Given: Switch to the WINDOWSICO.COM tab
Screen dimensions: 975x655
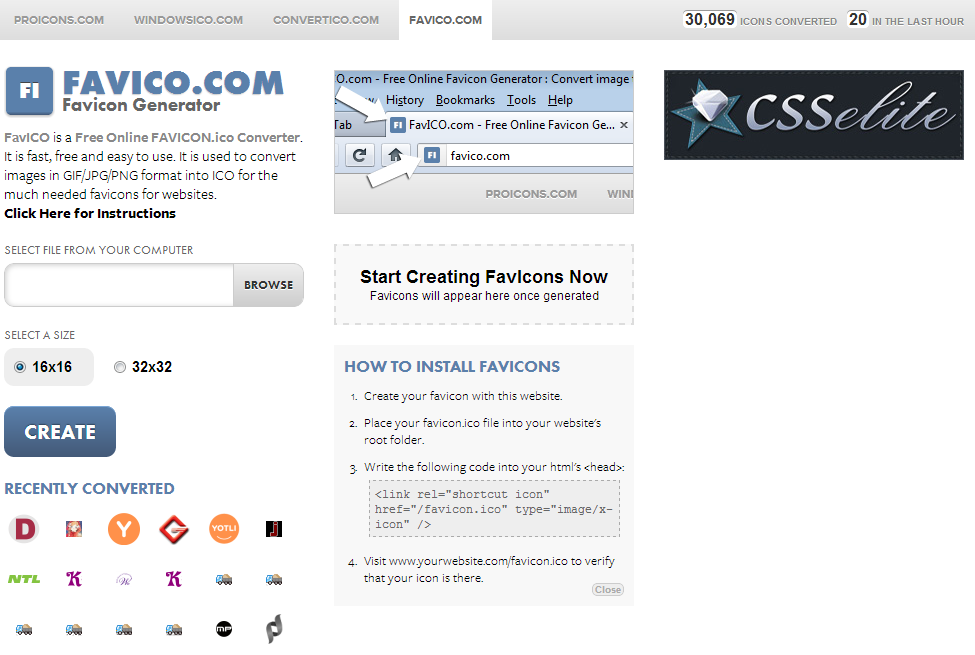Looking at the screenshot, I should click(x=188, y=20).
